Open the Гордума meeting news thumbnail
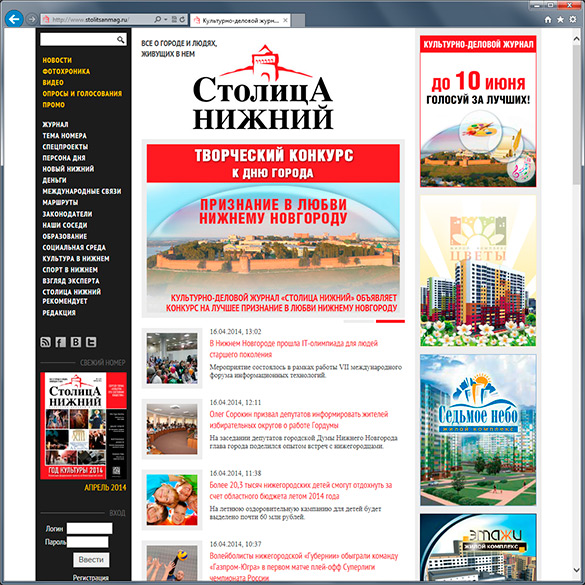Screen dimensions: 585x585 point(172,429)
